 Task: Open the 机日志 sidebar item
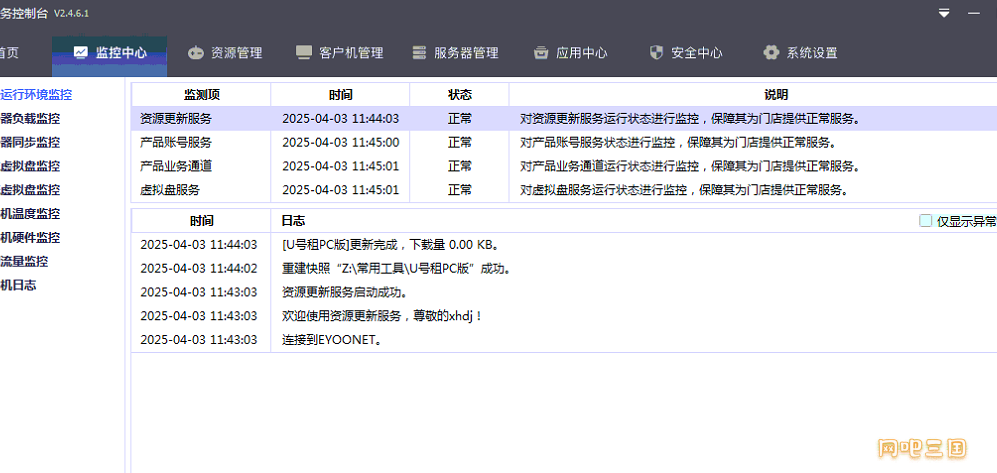click(x=18, y=285)
